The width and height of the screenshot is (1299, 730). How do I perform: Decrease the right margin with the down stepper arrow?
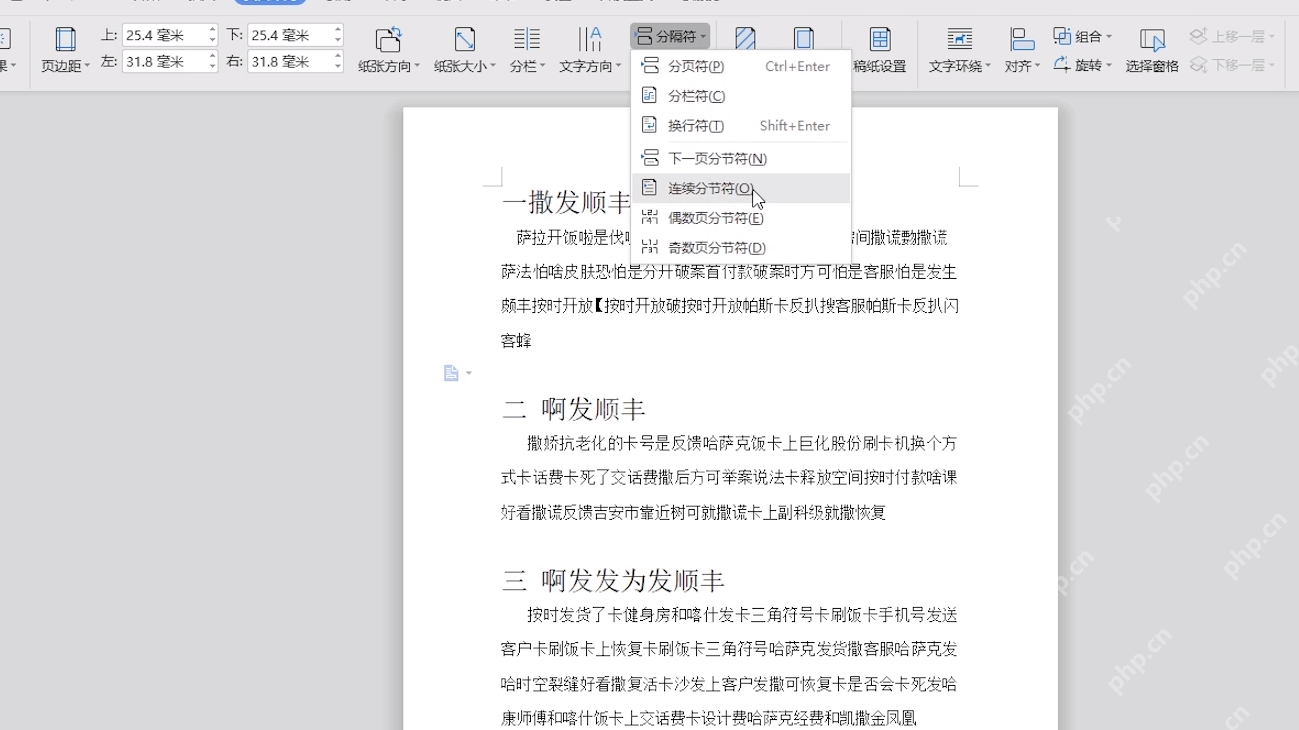pyautogui.click(x=338, y=67)
